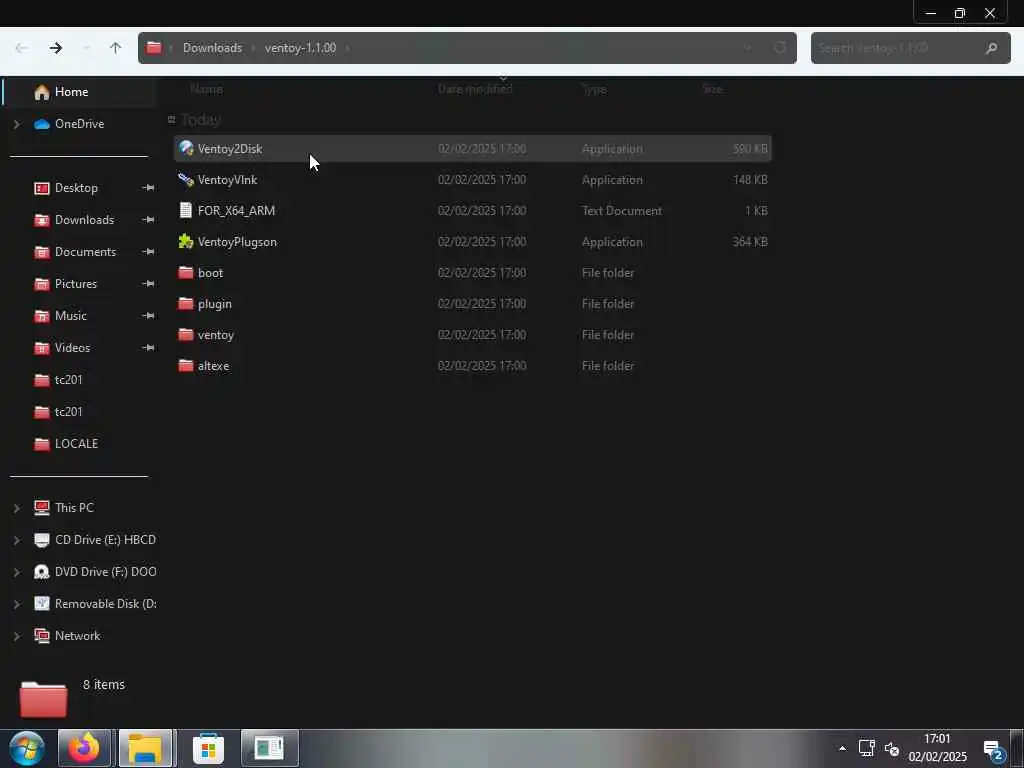Unpin Desktop from quick access
This screenshot has width=1024, height=768.
click(148, 188)
